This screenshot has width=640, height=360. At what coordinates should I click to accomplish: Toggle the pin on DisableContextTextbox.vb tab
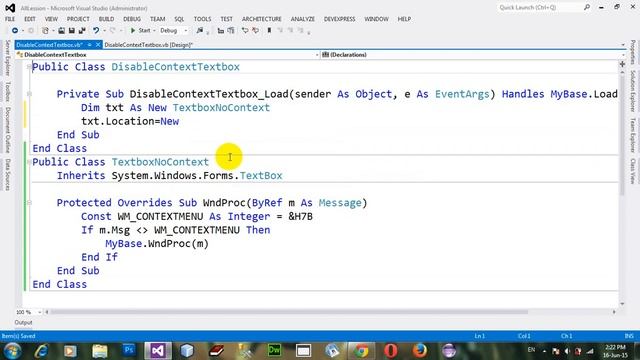tap(89, 45)
